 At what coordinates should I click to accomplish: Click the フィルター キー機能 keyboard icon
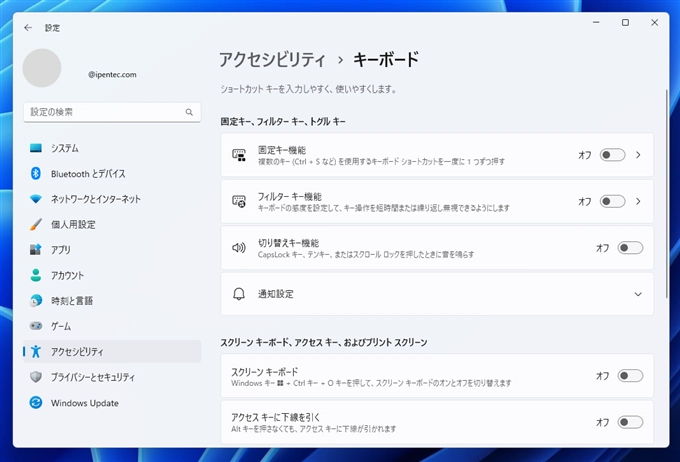pos(239,201)
